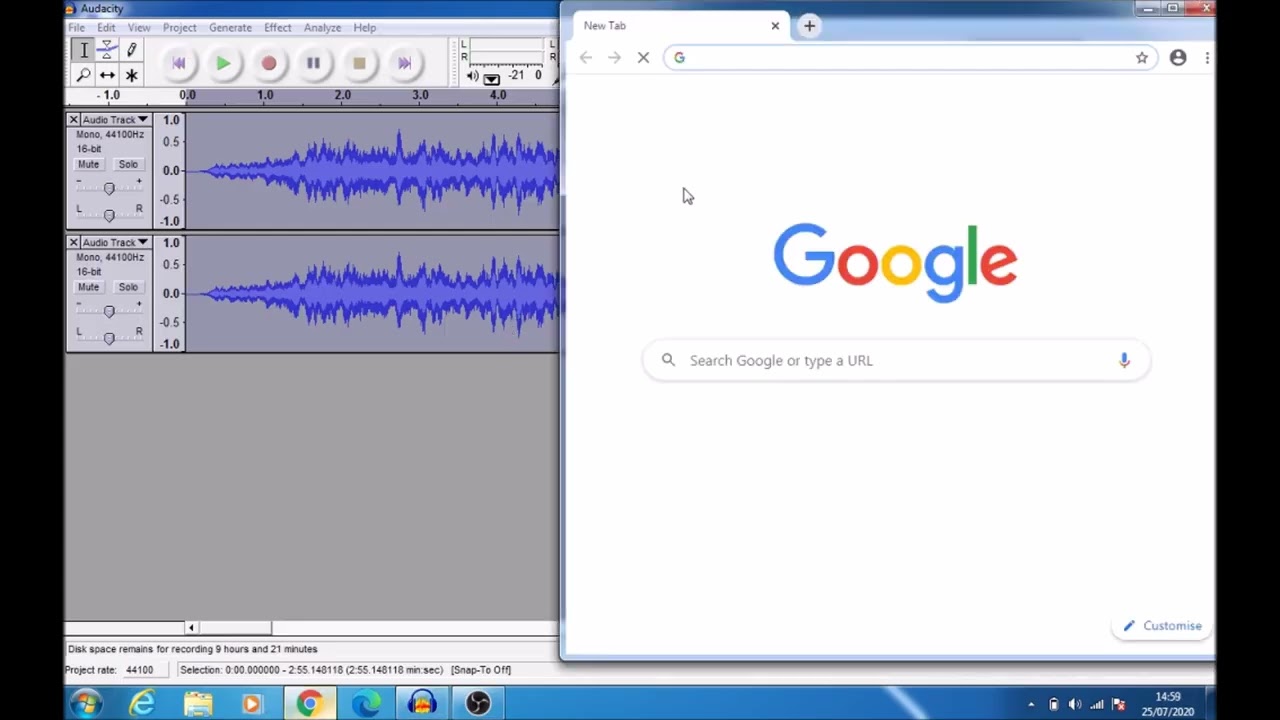Image resolution: width=1280 pixels, height=720 pixels.
Task: Close the second audio track with X
Action: point(73,243)
